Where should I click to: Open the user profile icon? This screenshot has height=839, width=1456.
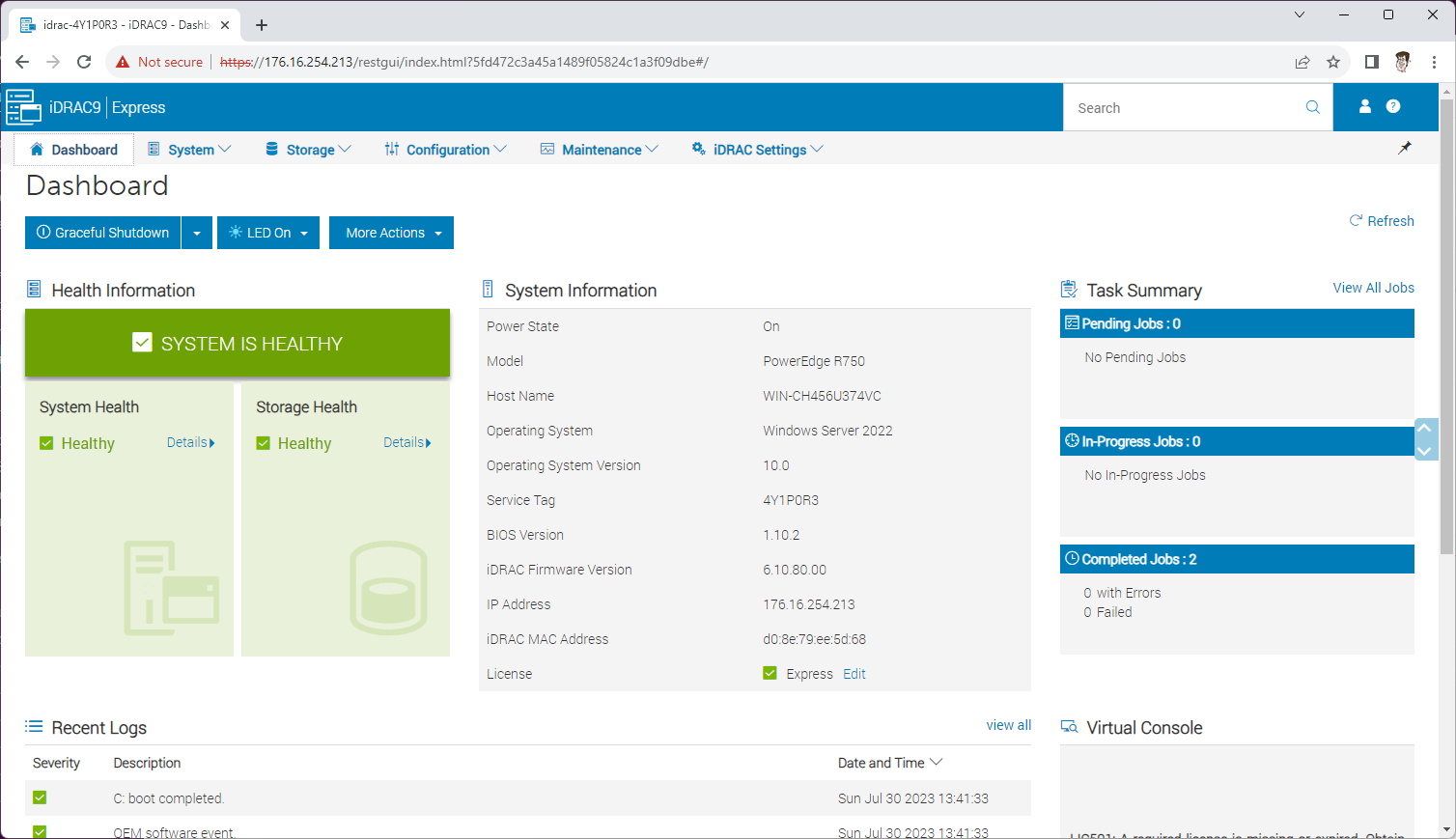1365,106
